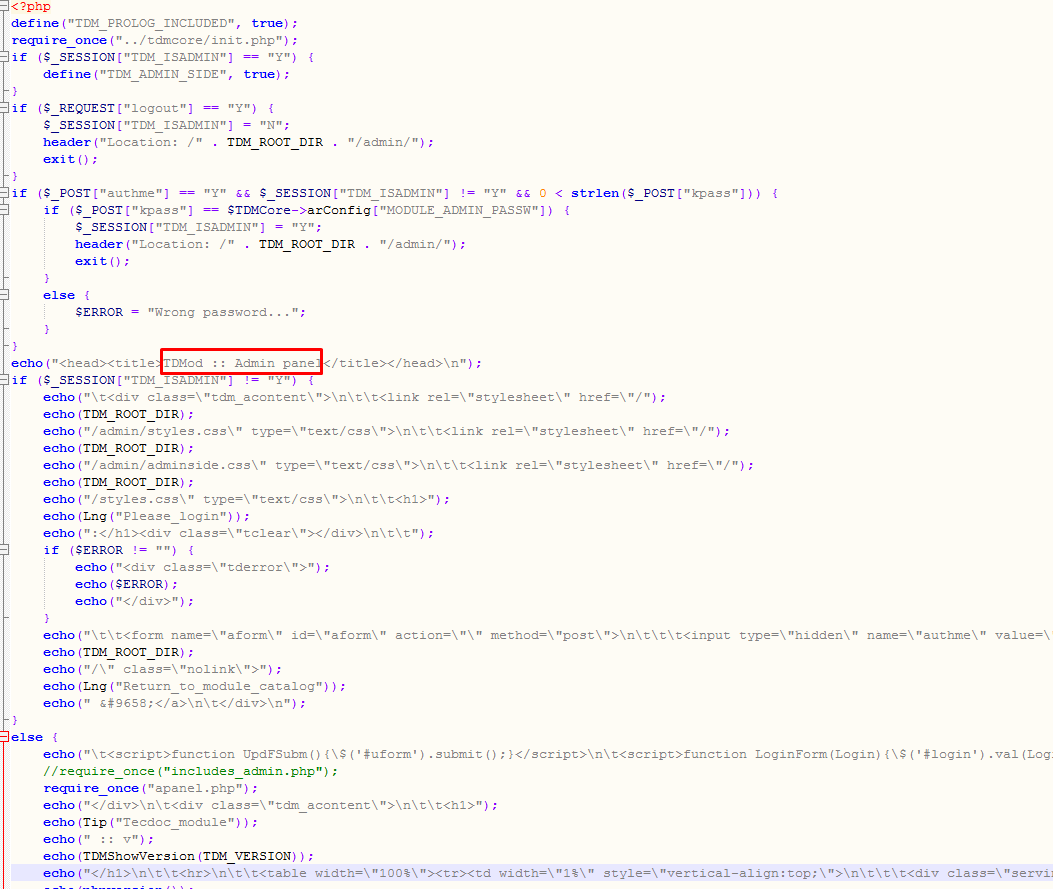Screen dimensions: 1053x889
Task: Click the echo line with class "nolink"
Action: (163, 669)
